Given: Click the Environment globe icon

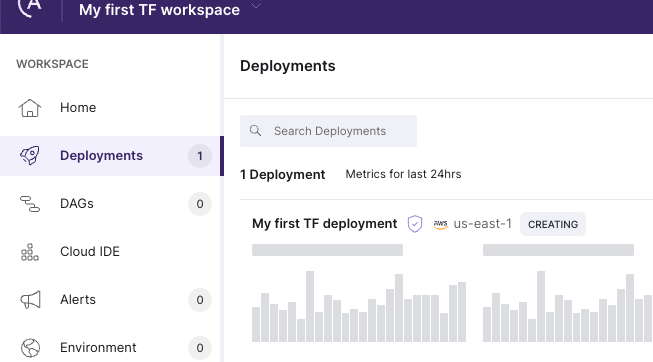Looking at the screenshot, I should (30, 348).
